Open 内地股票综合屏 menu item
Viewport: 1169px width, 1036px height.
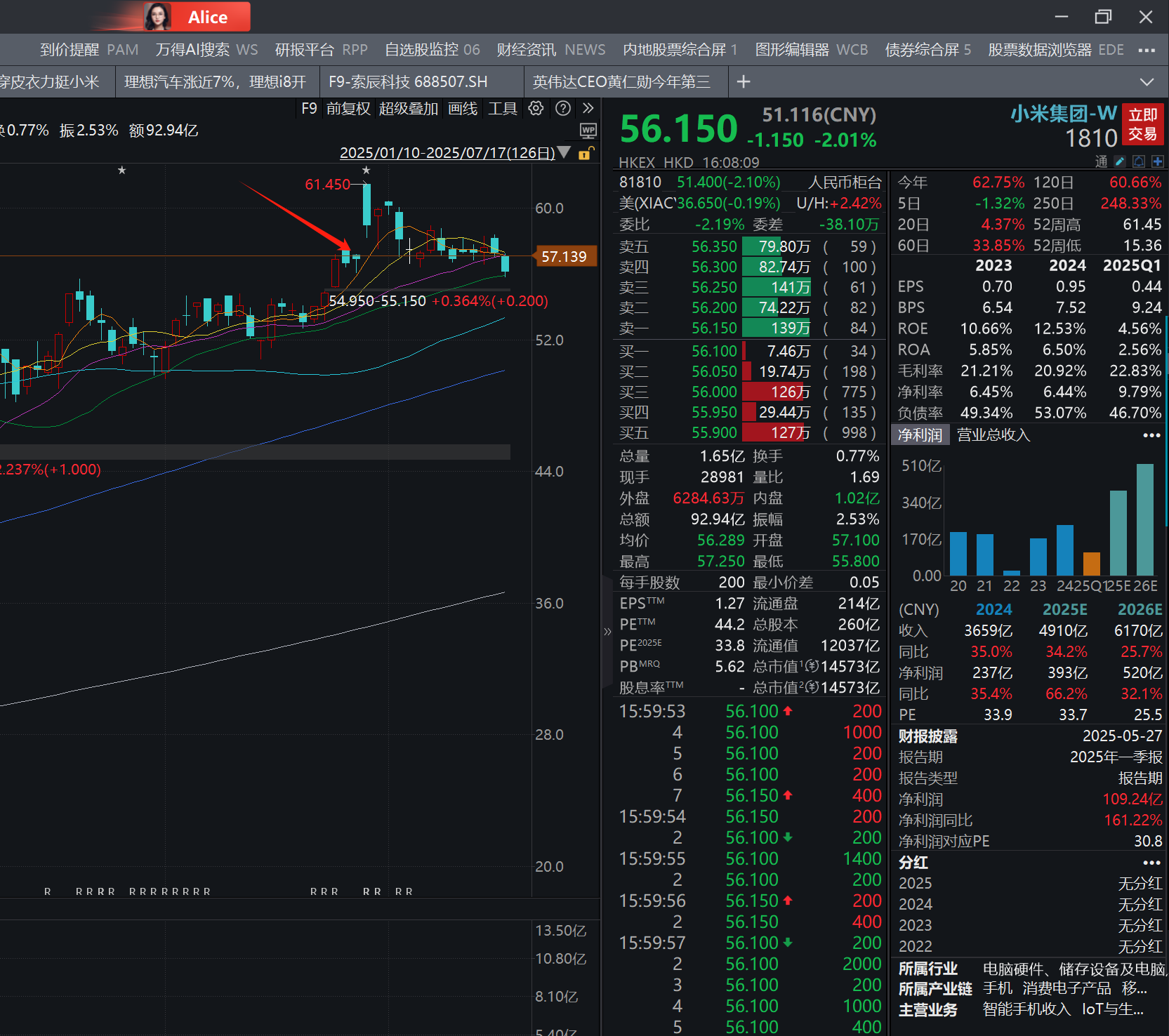pyautogui.click(x=680, y=50)
